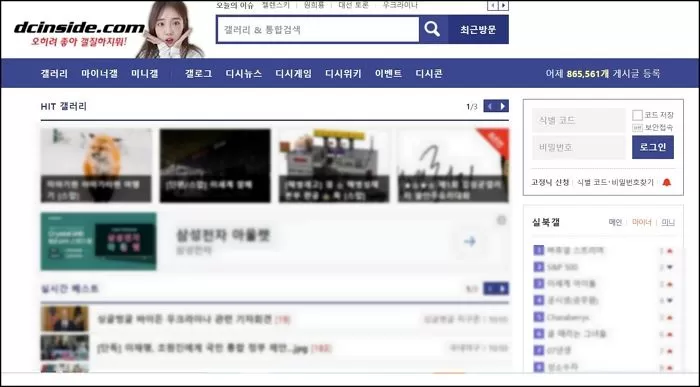Click the gallery search input field
The image size is (700, 387).
pyautogui.click(x=318, y=29)
